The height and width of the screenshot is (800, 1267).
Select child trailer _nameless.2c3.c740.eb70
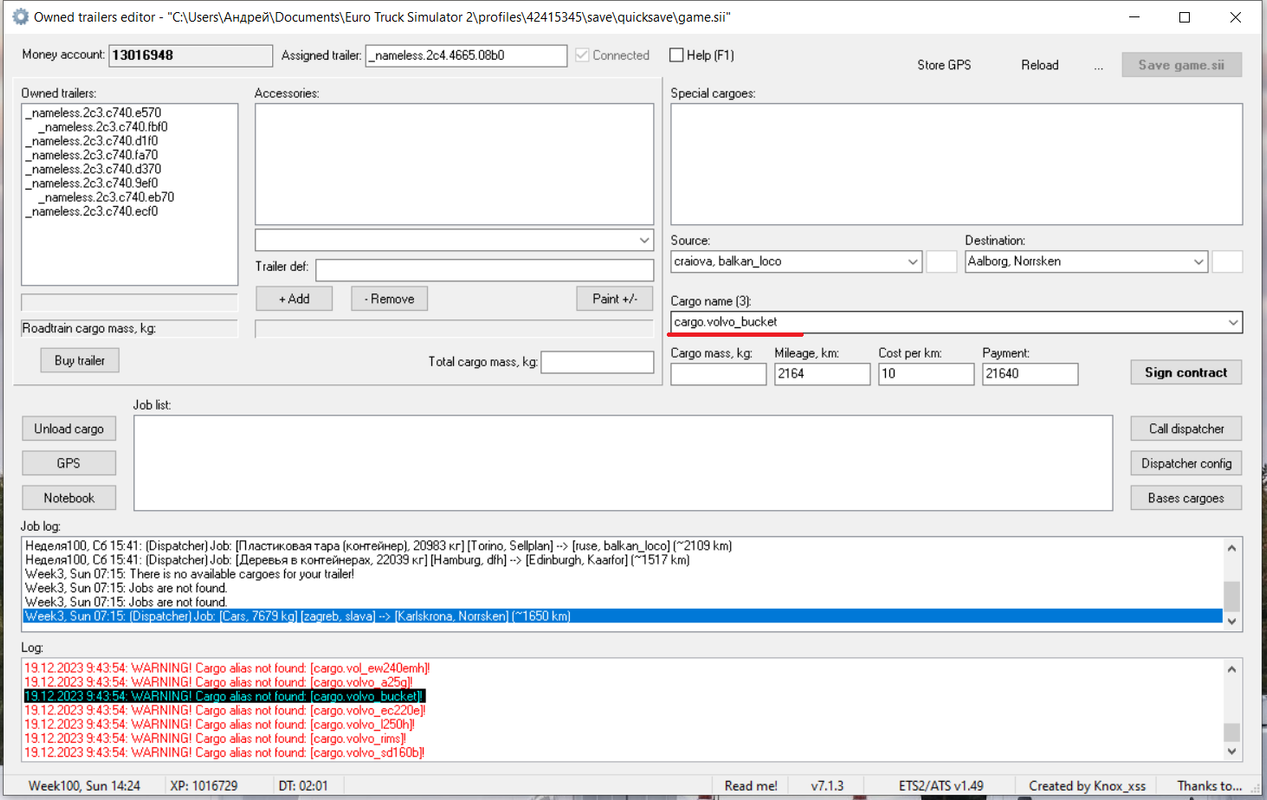point(106,197)
